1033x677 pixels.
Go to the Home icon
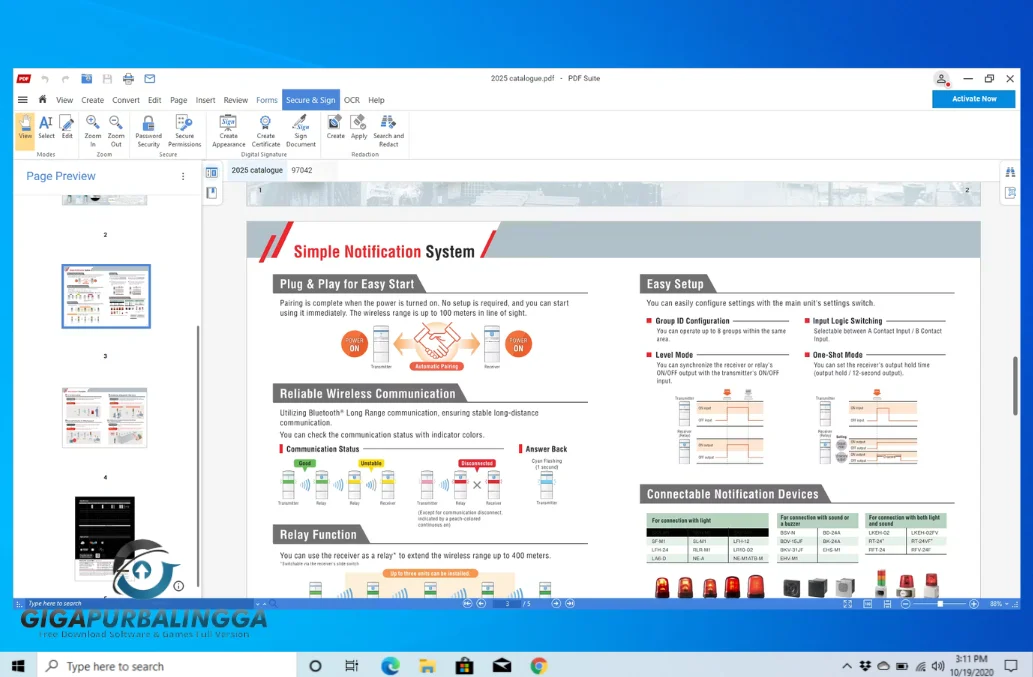point(43,99)
